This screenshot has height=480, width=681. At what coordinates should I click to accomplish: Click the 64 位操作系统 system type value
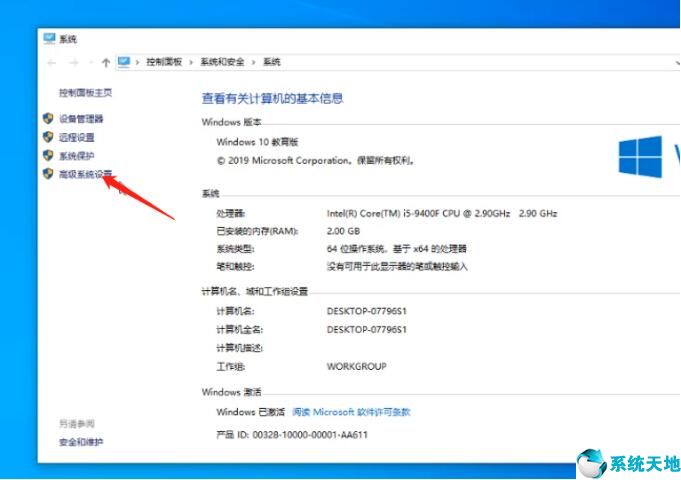(x=397, y=249)
